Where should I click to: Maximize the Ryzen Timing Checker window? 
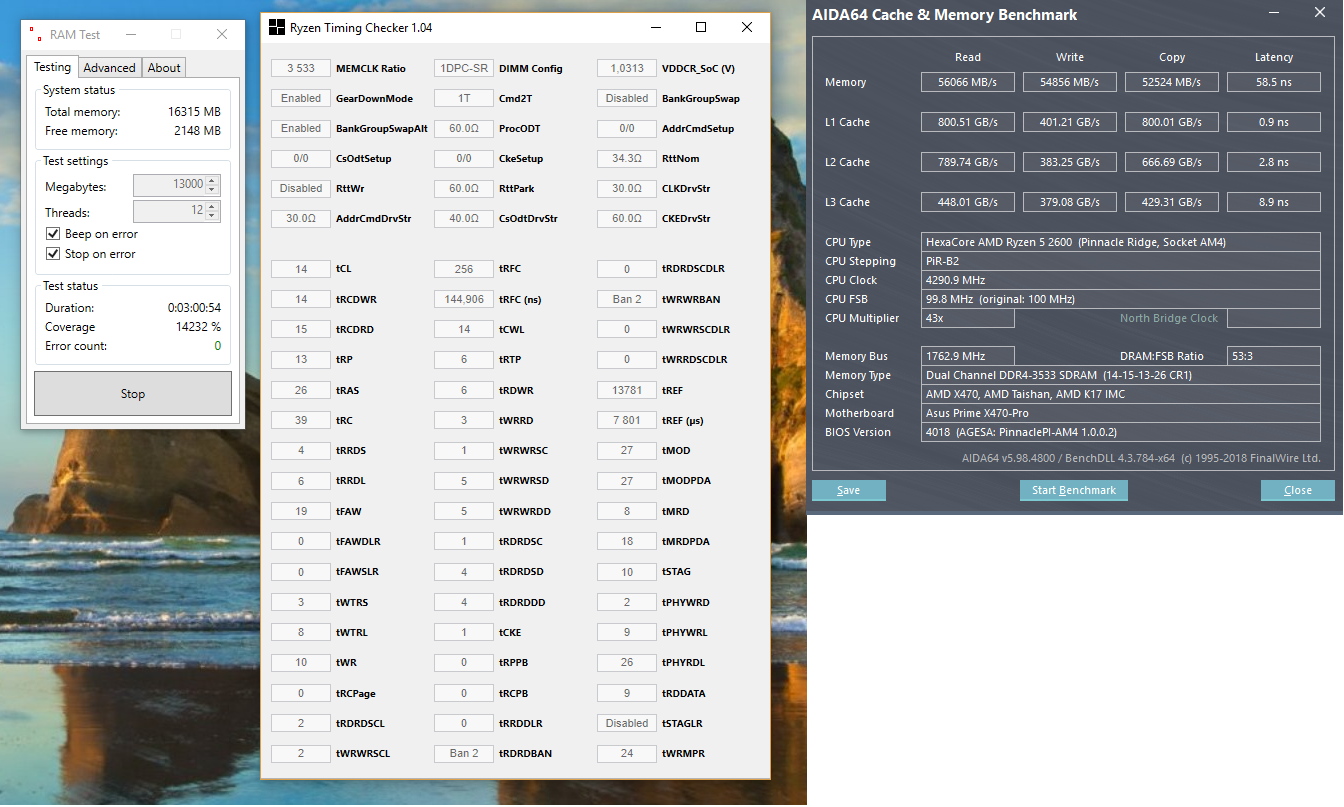click(x=701, y=27)
